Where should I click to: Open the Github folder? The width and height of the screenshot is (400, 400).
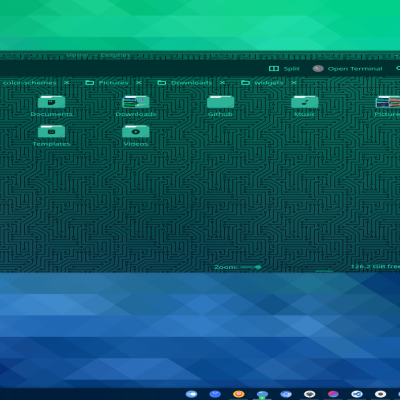[220, 106]
